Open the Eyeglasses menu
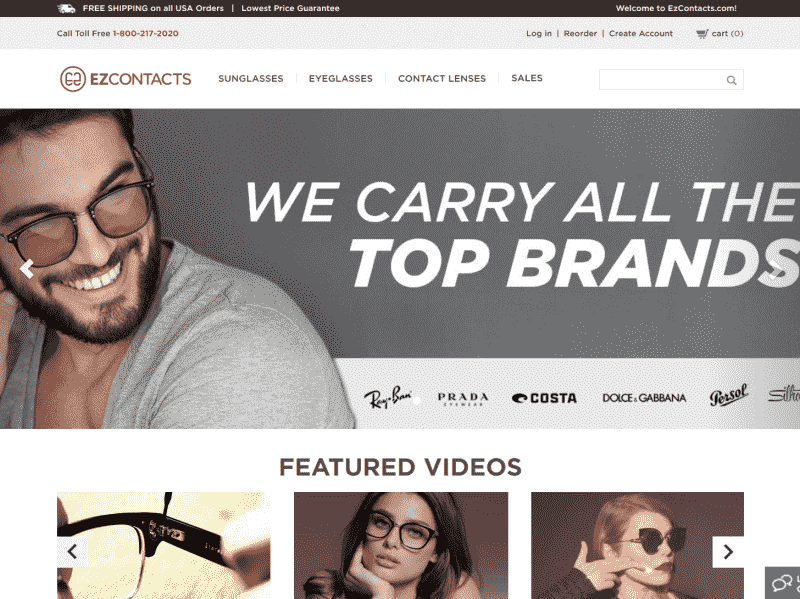This screenshot has width=800, height=599. coord(340,79)
